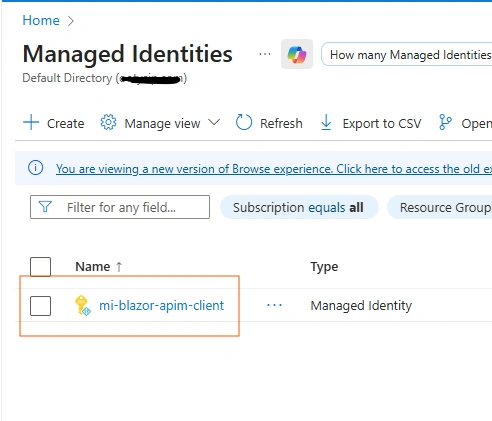Click the plus icon for Create
The image size is (492, 421).
point(31,122)
